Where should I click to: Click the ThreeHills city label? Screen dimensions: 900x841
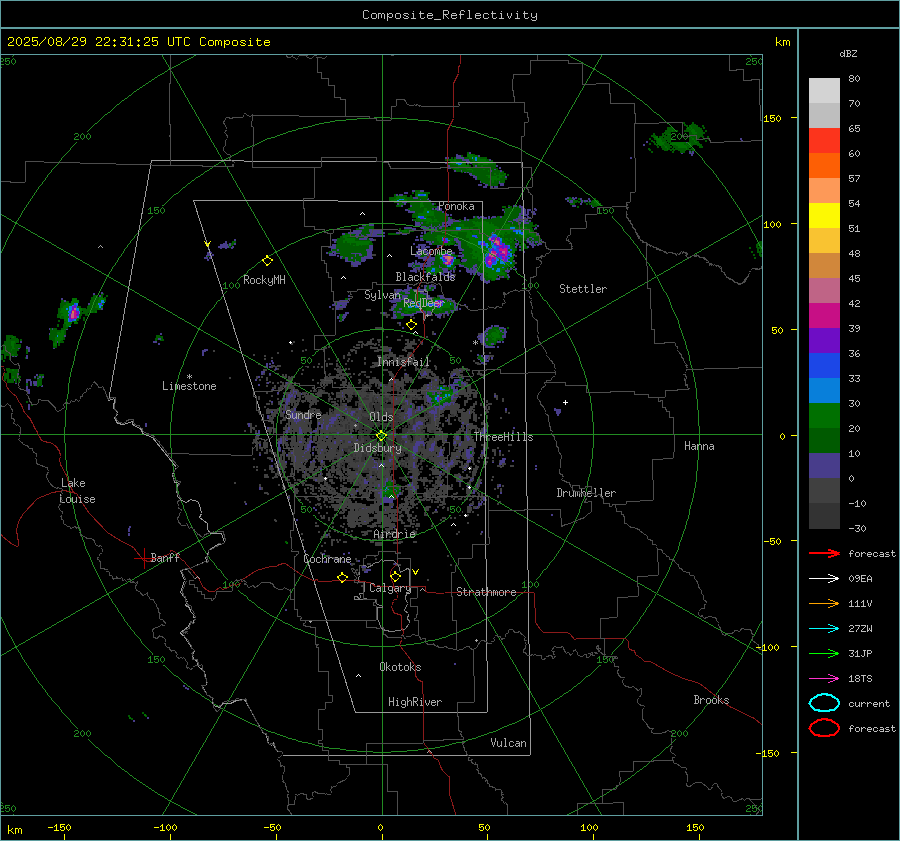point(503,437)
